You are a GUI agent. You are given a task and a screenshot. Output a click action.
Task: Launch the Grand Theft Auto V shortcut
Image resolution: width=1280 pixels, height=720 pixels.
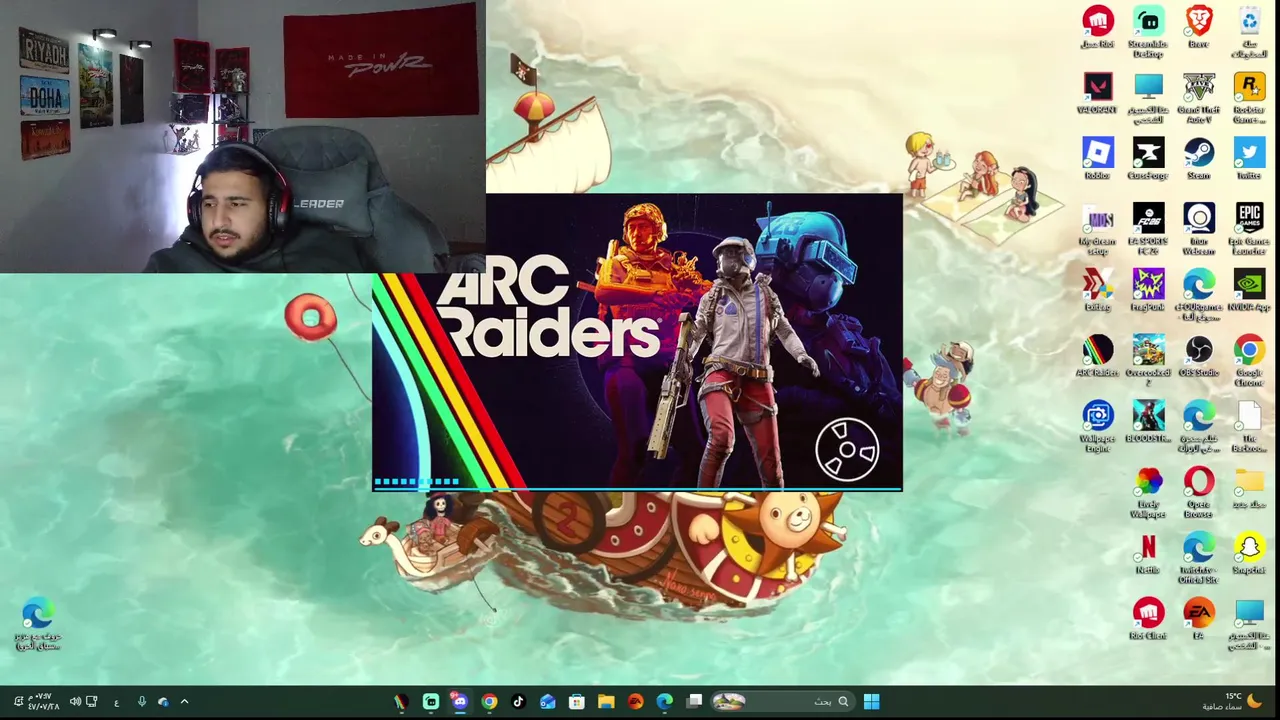point(1198,98)
